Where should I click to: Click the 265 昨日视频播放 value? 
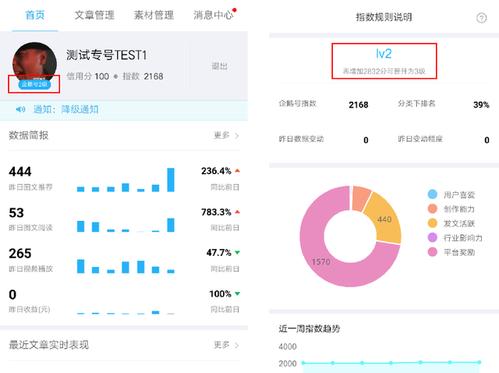click(x=20, y=254)
